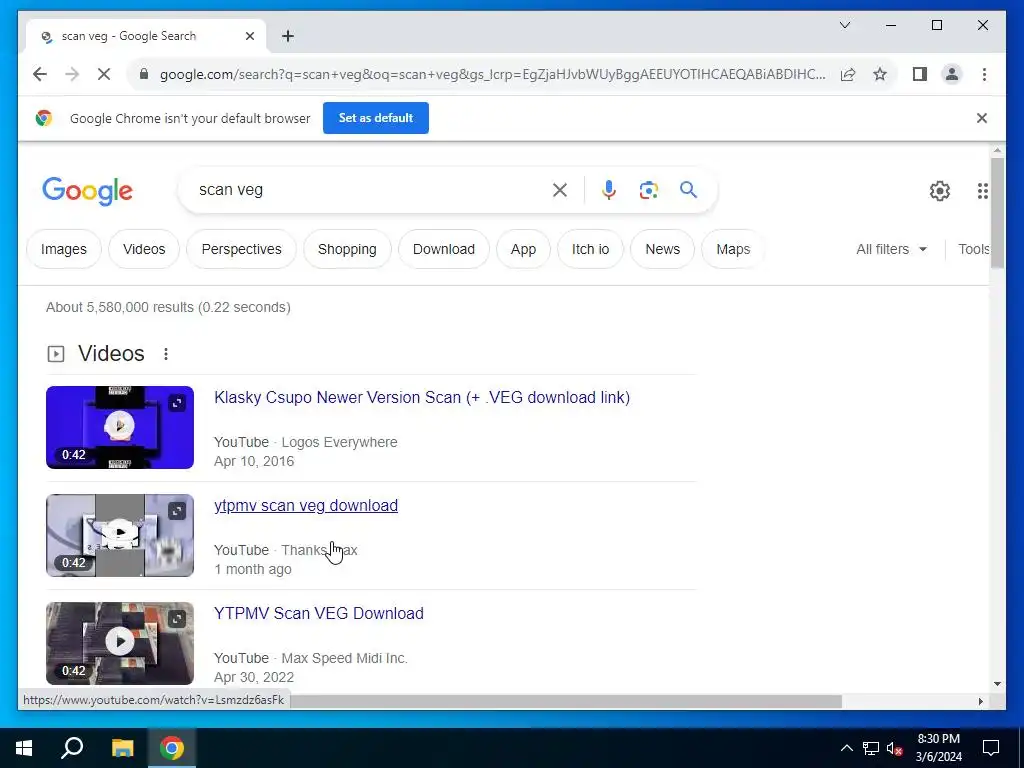Click the scroll right arrow
The height and width of the screenshot is (768, 1024).
(x=980, y=701)
